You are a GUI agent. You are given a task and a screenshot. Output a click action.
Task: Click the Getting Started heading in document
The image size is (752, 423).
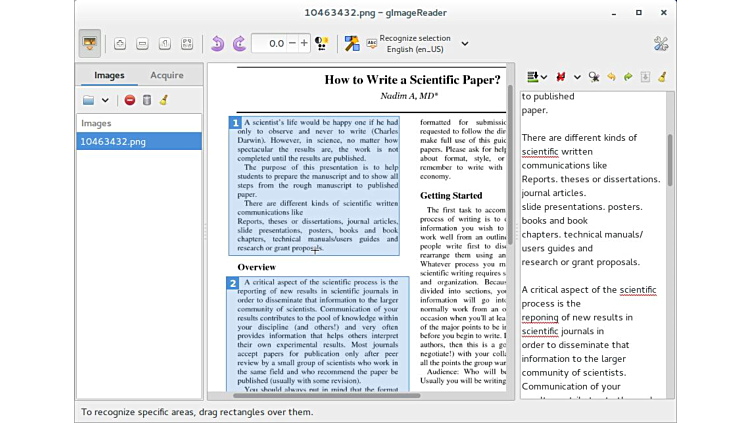click(451, 196)
